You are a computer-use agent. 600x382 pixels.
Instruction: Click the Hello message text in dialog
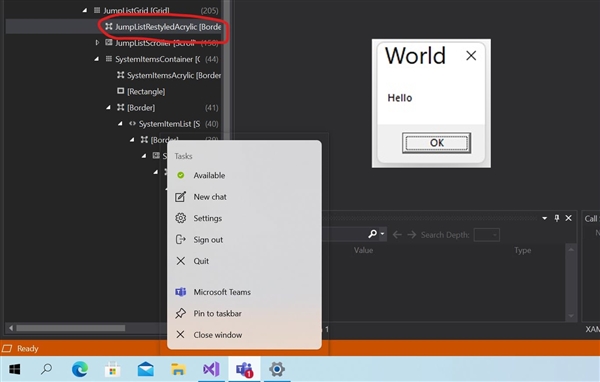pos(400,98)
